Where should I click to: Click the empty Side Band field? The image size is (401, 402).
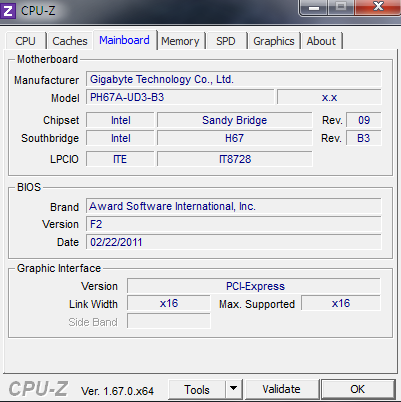pos(169,321)
